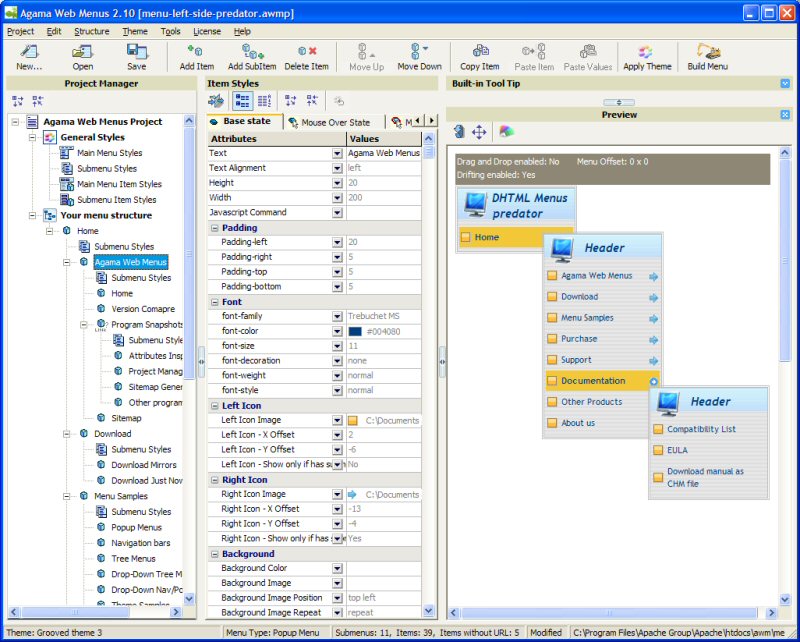Collapse the Font attribute group

point(215,302)
